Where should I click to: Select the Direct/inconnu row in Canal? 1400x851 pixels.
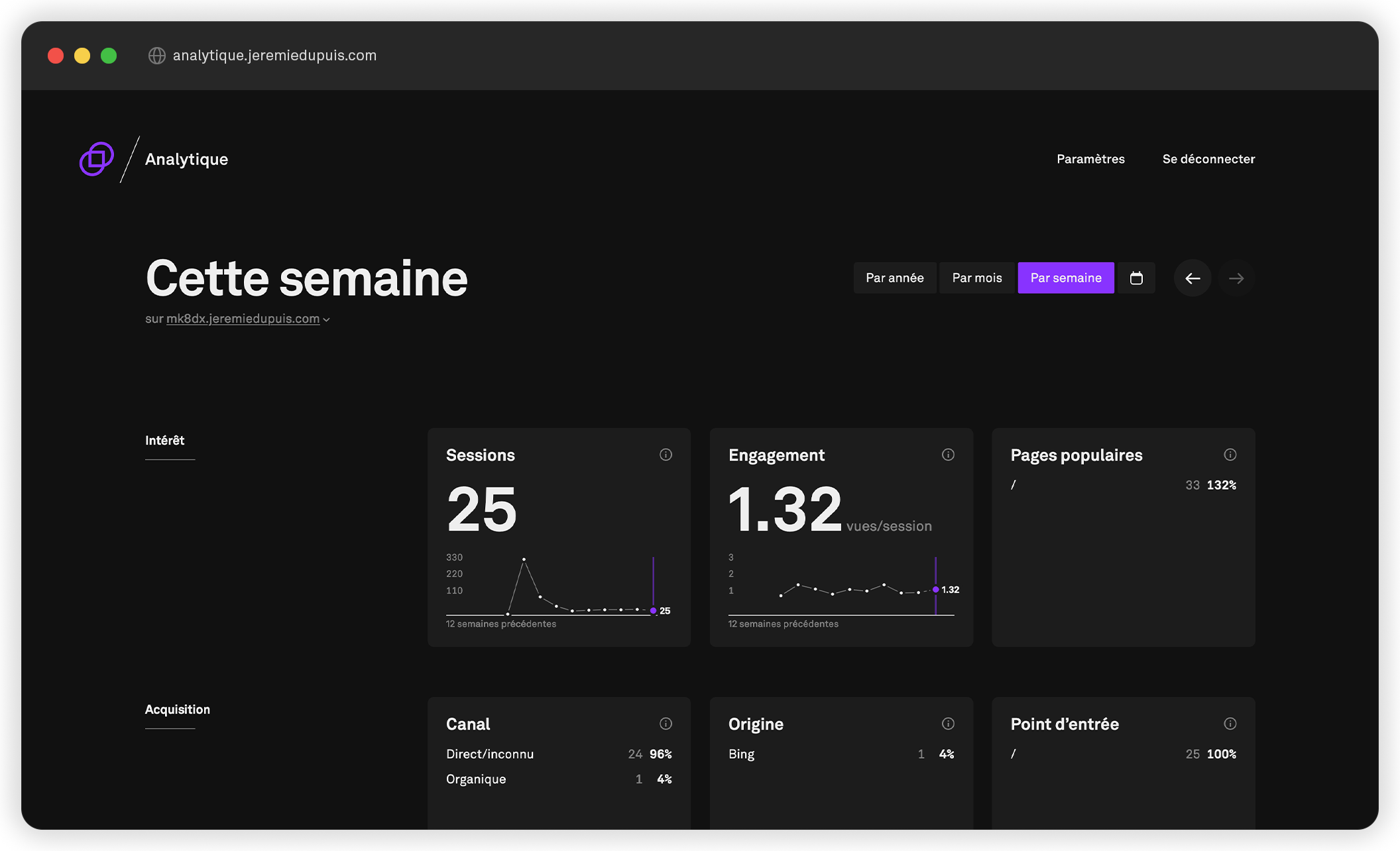tap(559, 754)
